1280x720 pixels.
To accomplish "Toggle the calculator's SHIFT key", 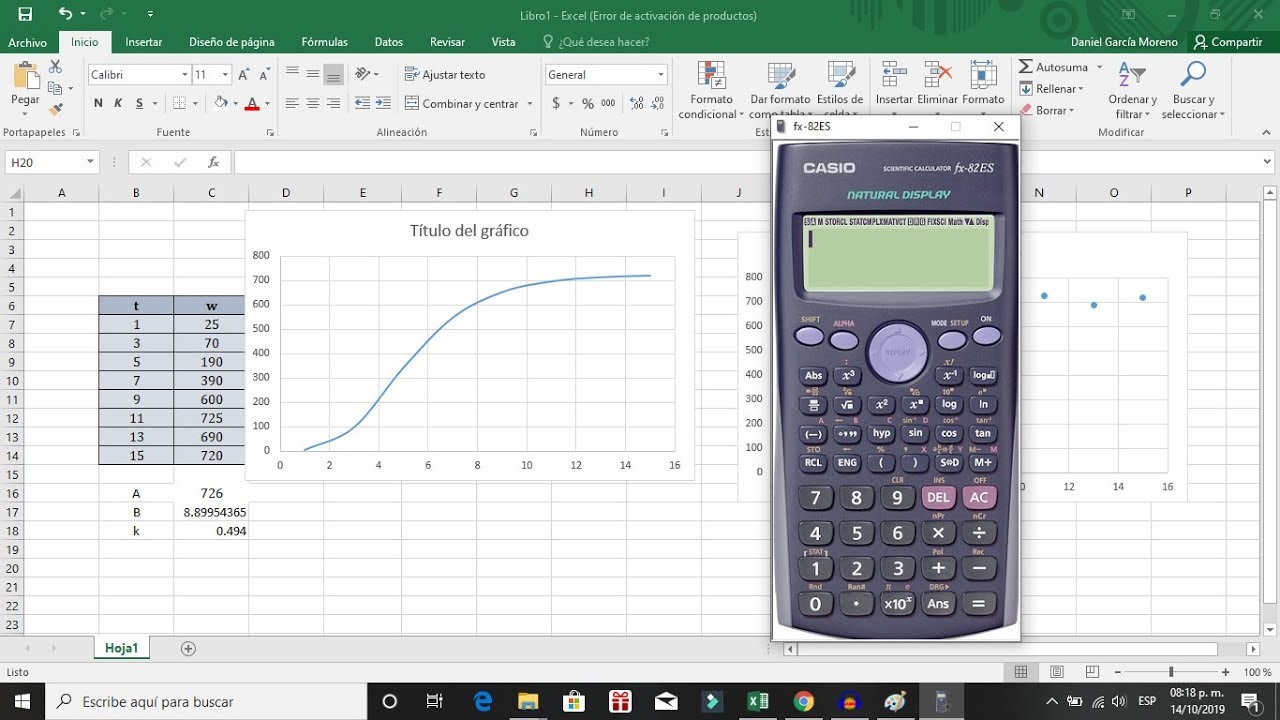I will (x=809, y=335).
